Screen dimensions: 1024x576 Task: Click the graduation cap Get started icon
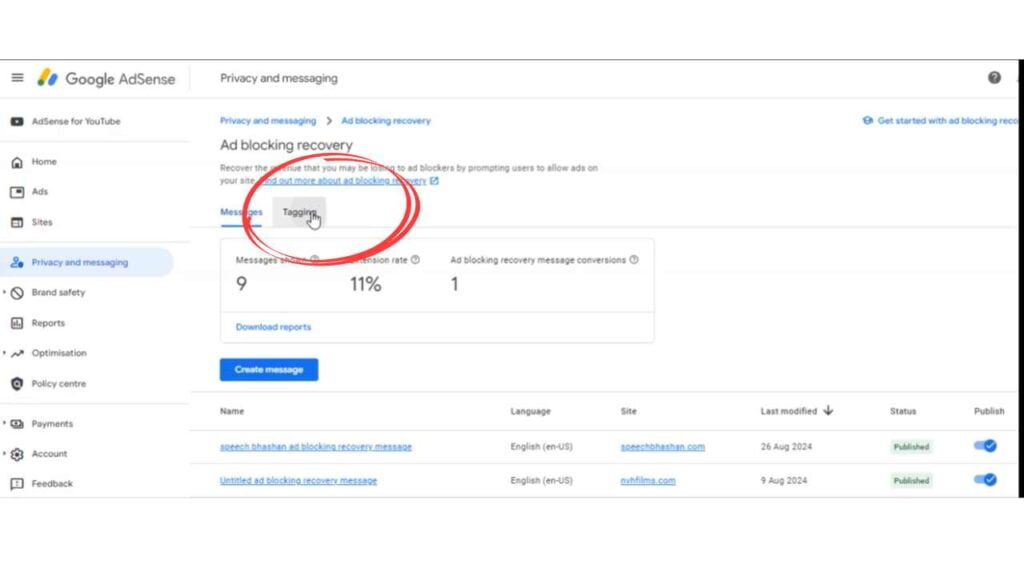(867, 121)
